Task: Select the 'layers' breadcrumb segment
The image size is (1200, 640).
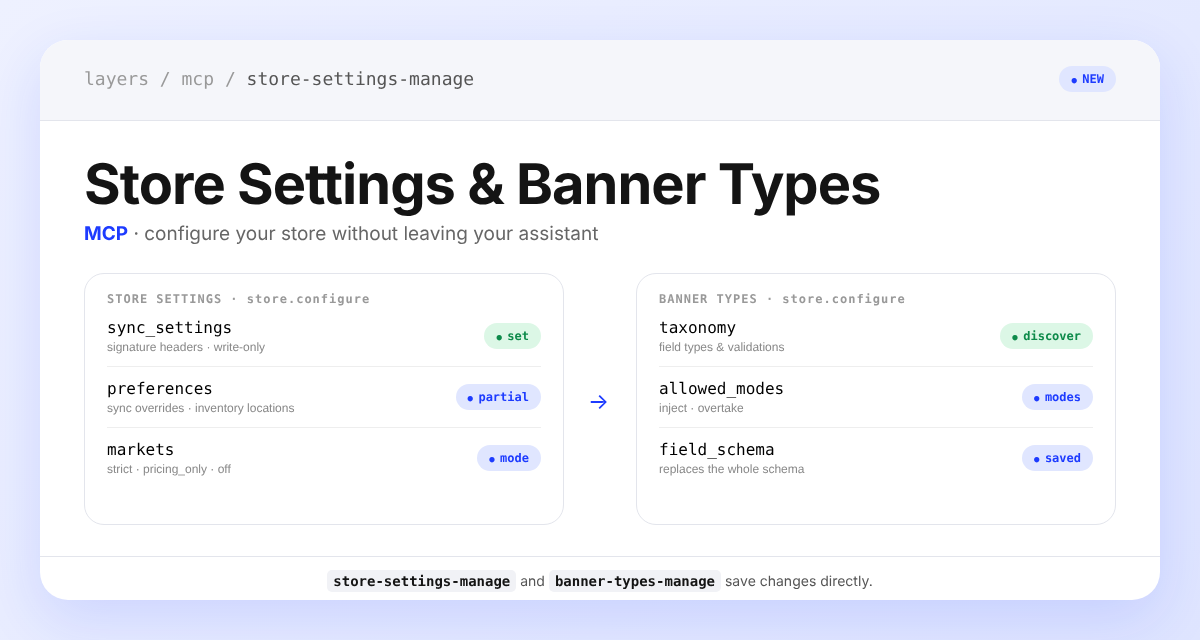Action: pos(116,79)
